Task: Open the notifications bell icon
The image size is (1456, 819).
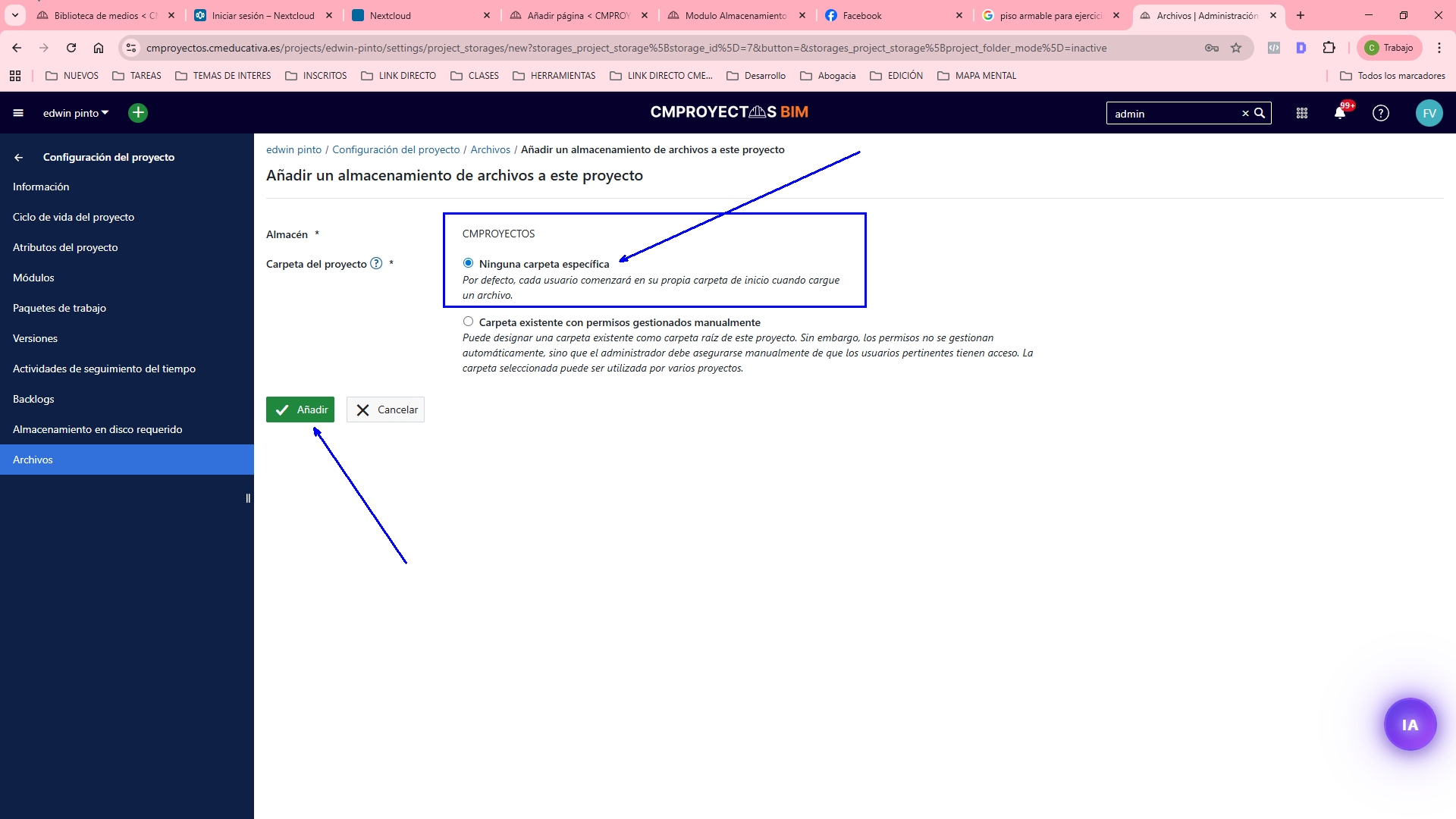Action: coord(1340,113)
